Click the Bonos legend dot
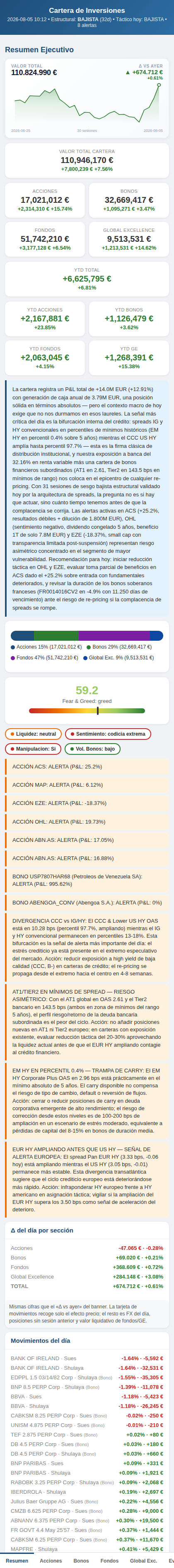 (x=89, y=647)
